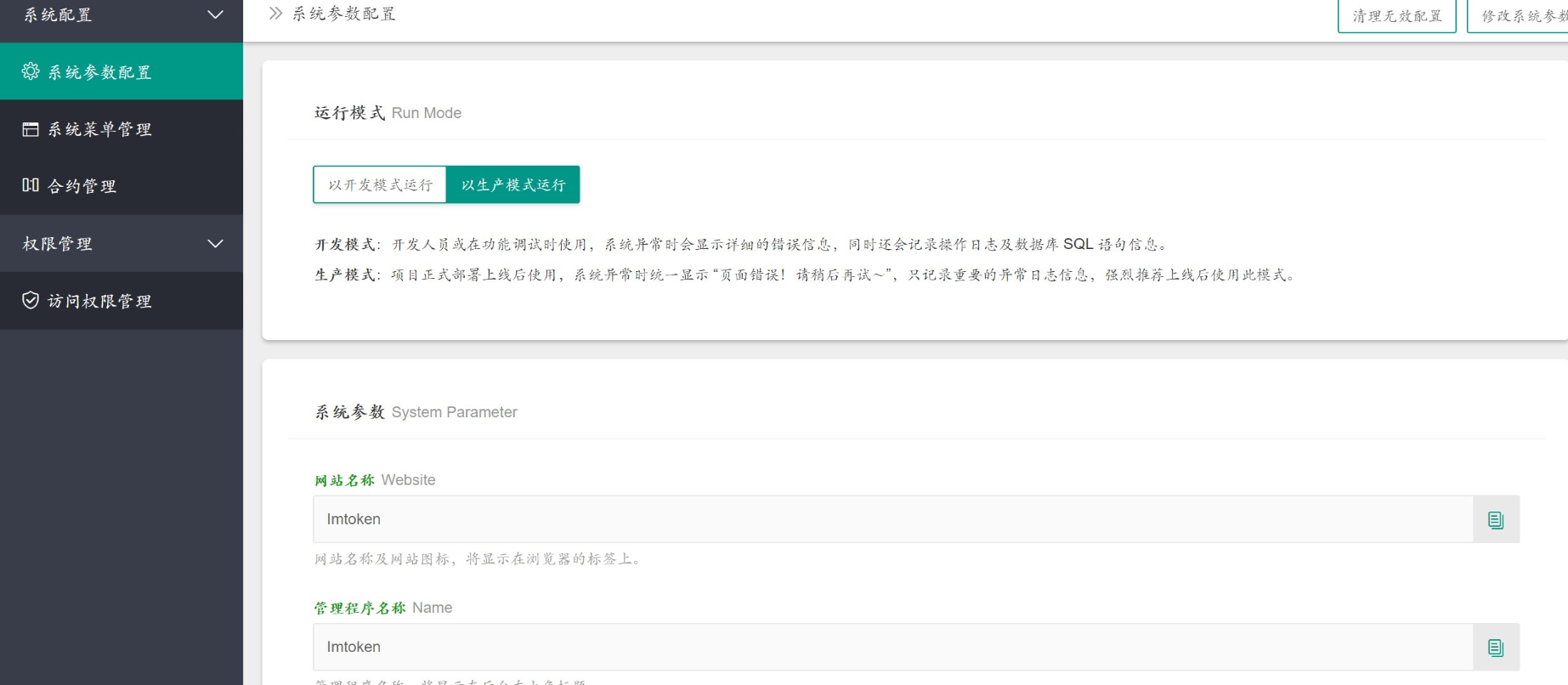Click the shield icon beside 访问权限管理

pyautogui.click(x=31, y=300)
